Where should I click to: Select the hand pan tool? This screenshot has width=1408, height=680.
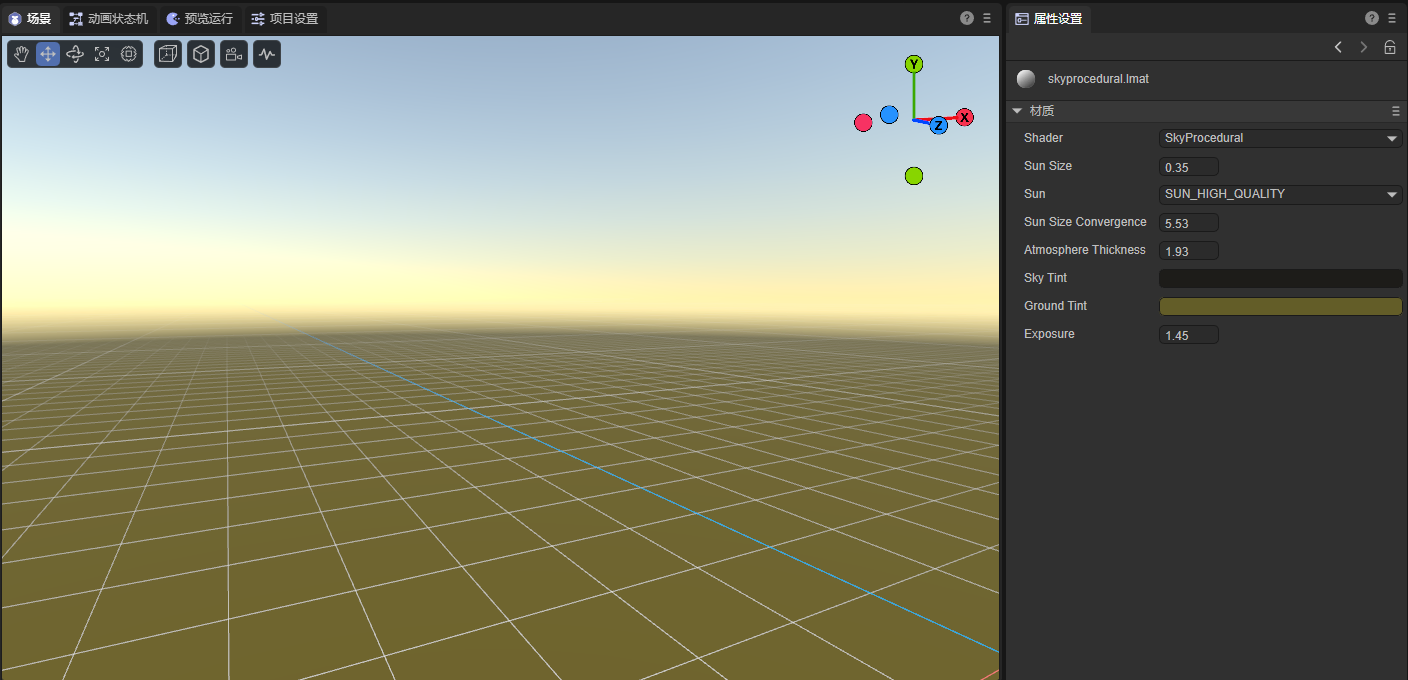click(21, 54)
